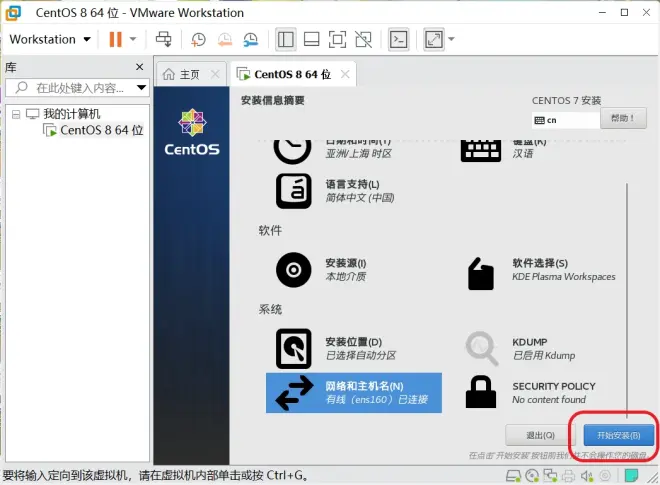660x485 pixels.
Task: Click the network adapter status bar icon
Action: 550,476
